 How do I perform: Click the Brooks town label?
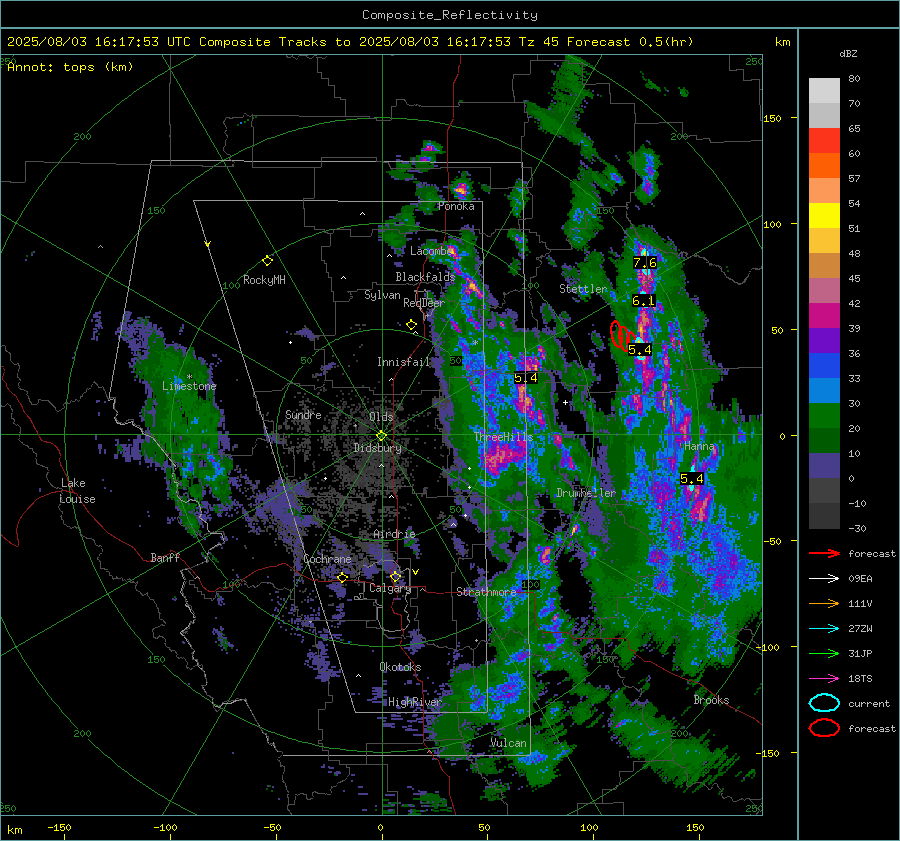point(711,700)
